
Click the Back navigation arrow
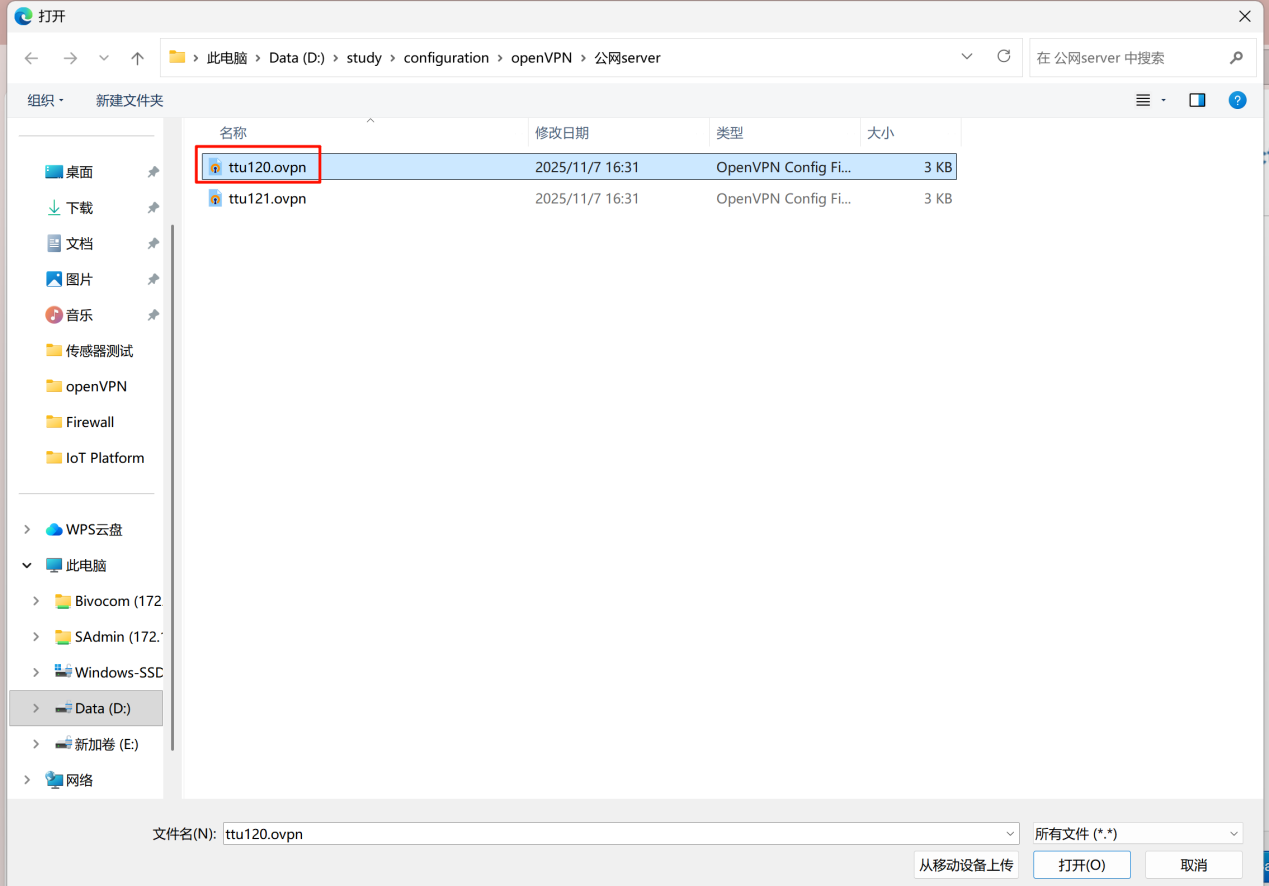pyautogui.click(x=31, y=58)
